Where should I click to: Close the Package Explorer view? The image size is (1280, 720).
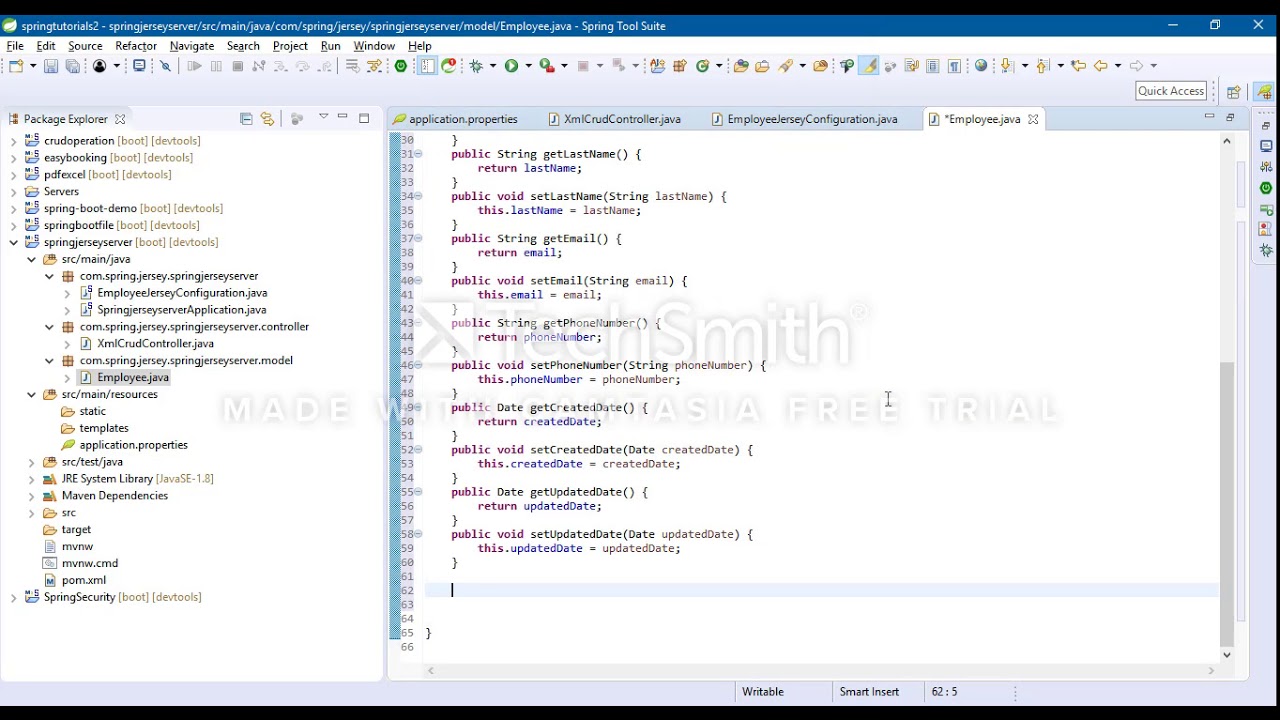point(120,119)
